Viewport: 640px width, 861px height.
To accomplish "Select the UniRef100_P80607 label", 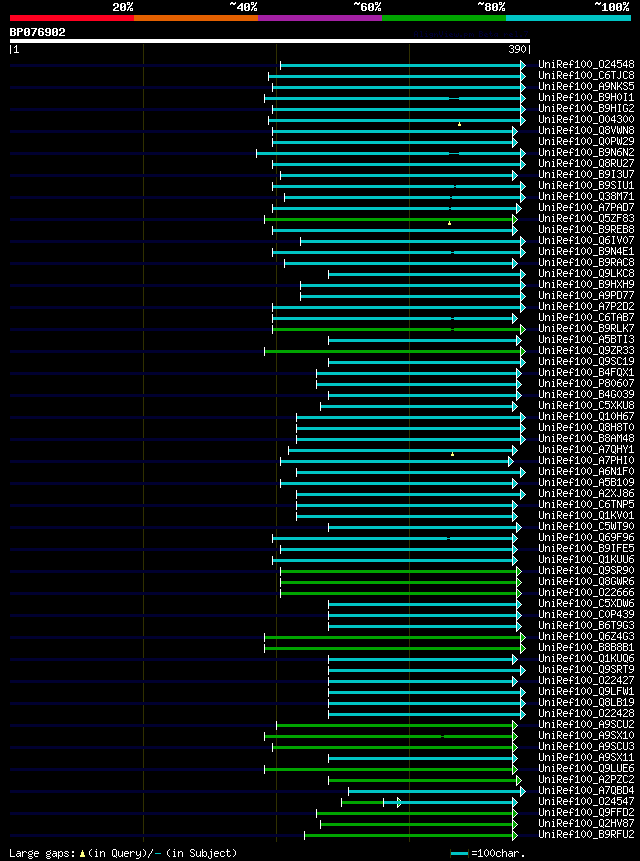I will coord(586,383).
